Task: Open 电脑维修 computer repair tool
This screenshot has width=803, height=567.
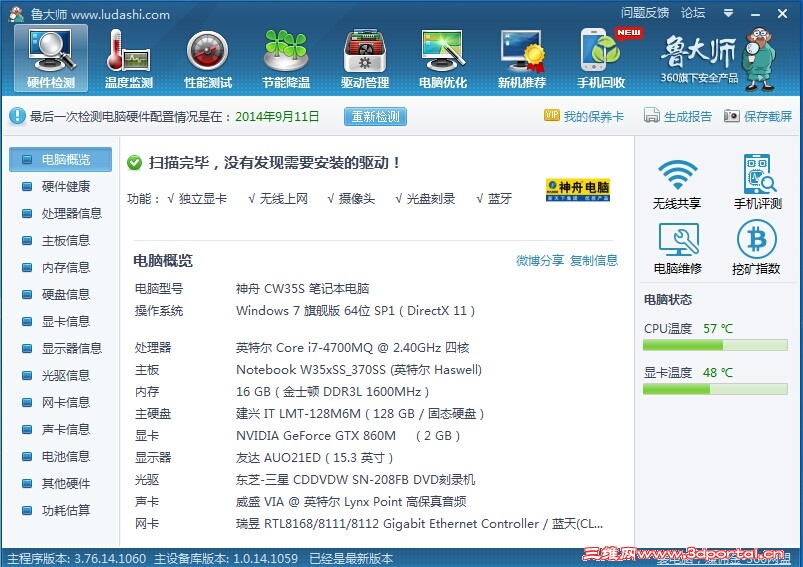Action: point(678,248)
